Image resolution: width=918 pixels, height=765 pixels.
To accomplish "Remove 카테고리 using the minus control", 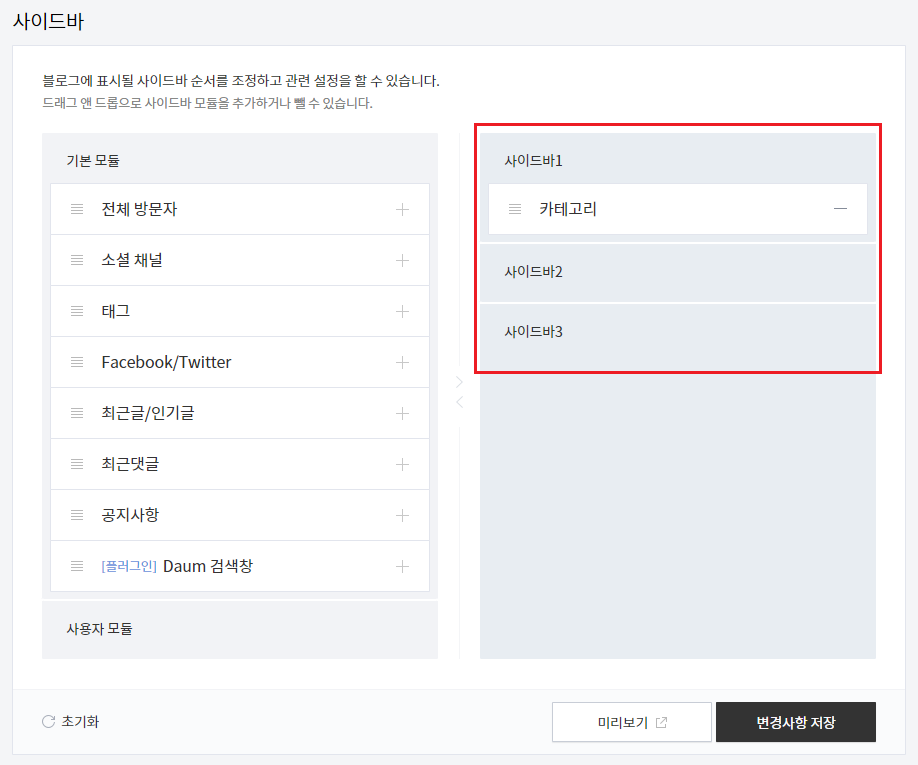I will (841, 209).
